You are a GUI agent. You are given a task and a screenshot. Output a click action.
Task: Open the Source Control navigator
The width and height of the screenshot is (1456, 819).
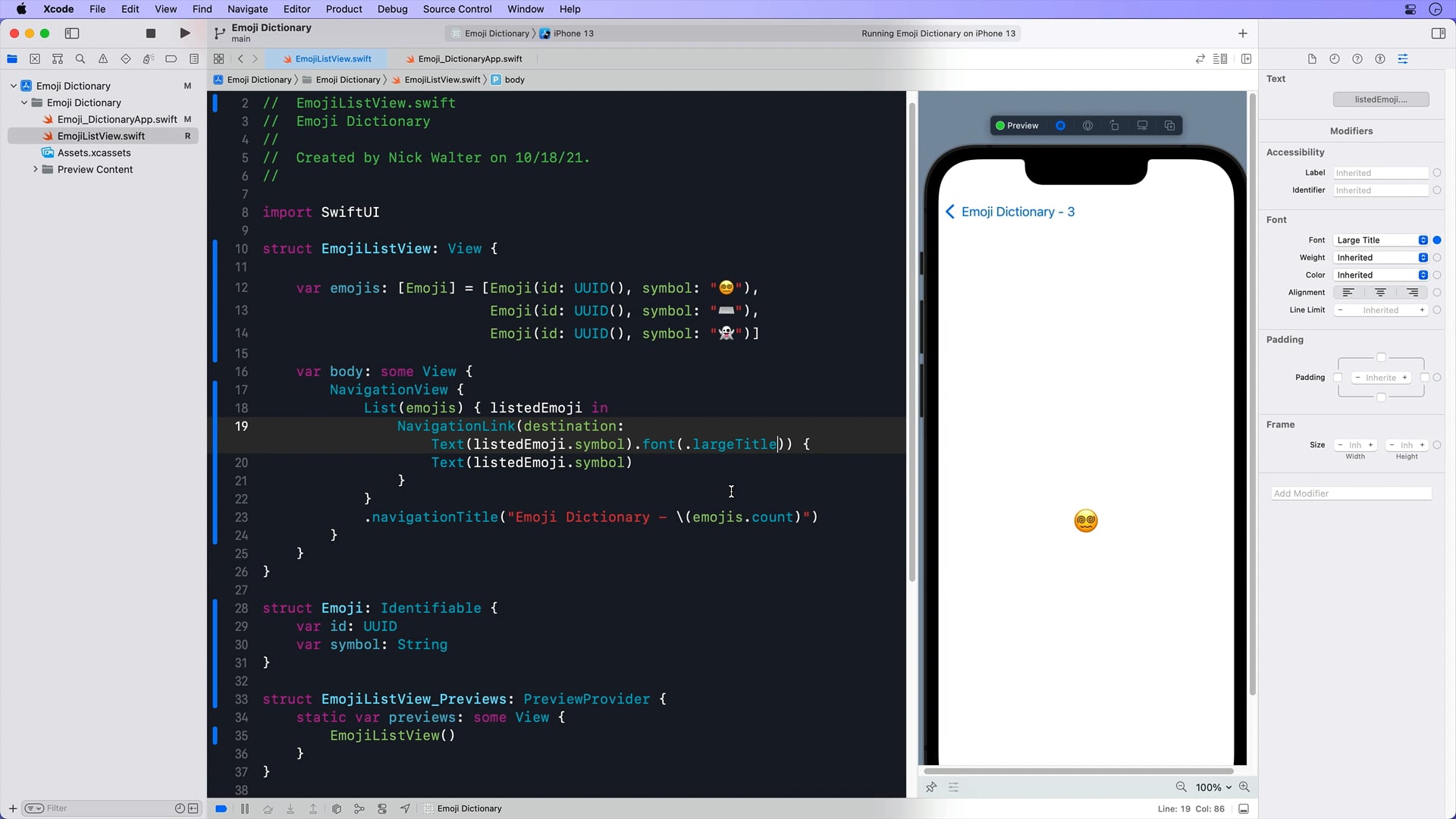click(35, 59)
